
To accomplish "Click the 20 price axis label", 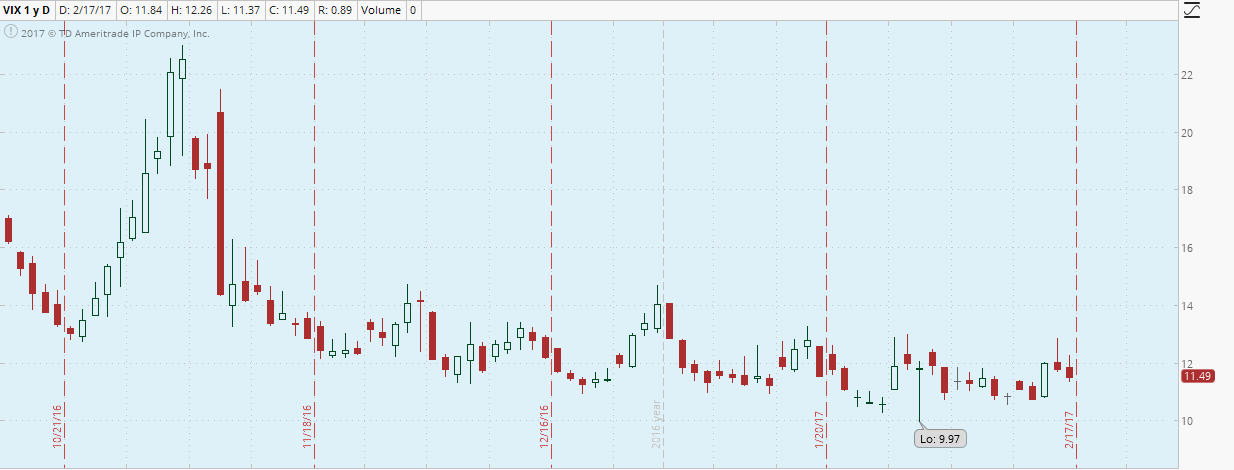I will [1189, 133].
